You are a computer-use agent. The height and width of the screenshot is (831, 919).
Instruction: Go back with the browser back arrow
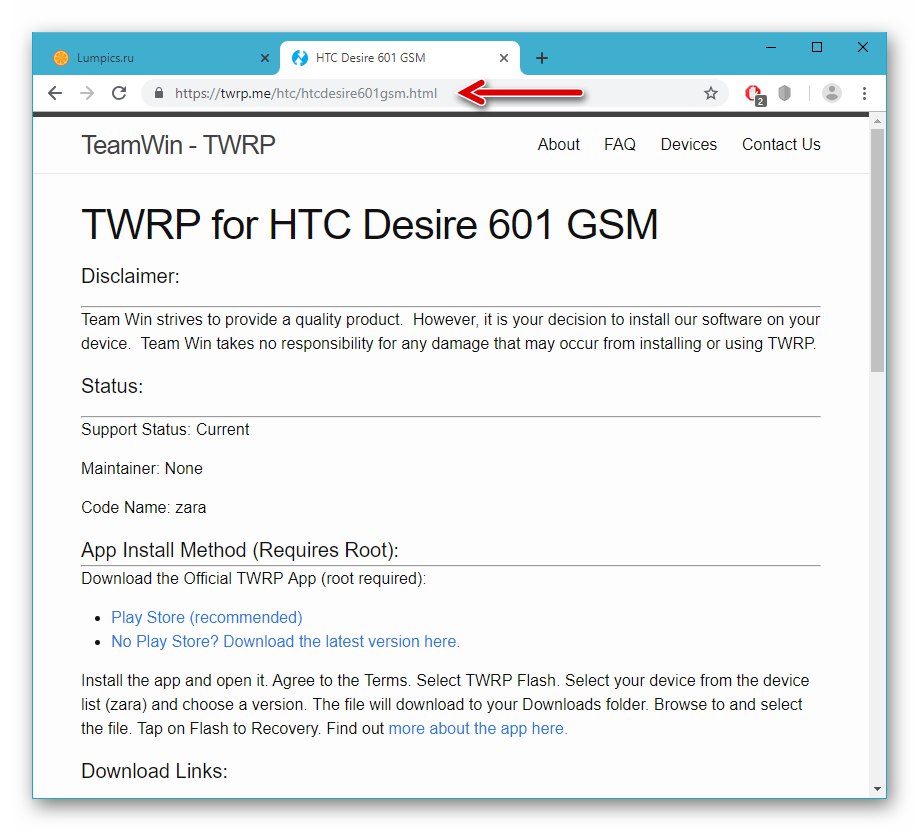[55, 93]
